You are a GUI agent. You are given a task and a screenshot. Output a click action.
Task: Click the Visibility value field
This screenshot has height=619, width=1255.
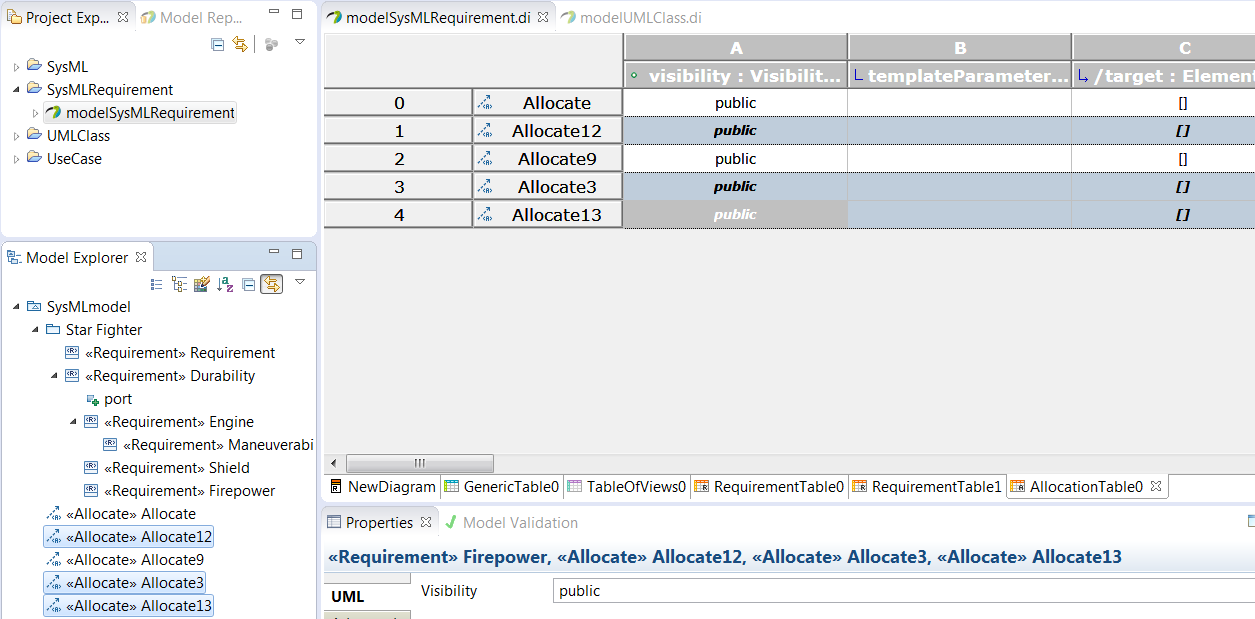(904, 591)
